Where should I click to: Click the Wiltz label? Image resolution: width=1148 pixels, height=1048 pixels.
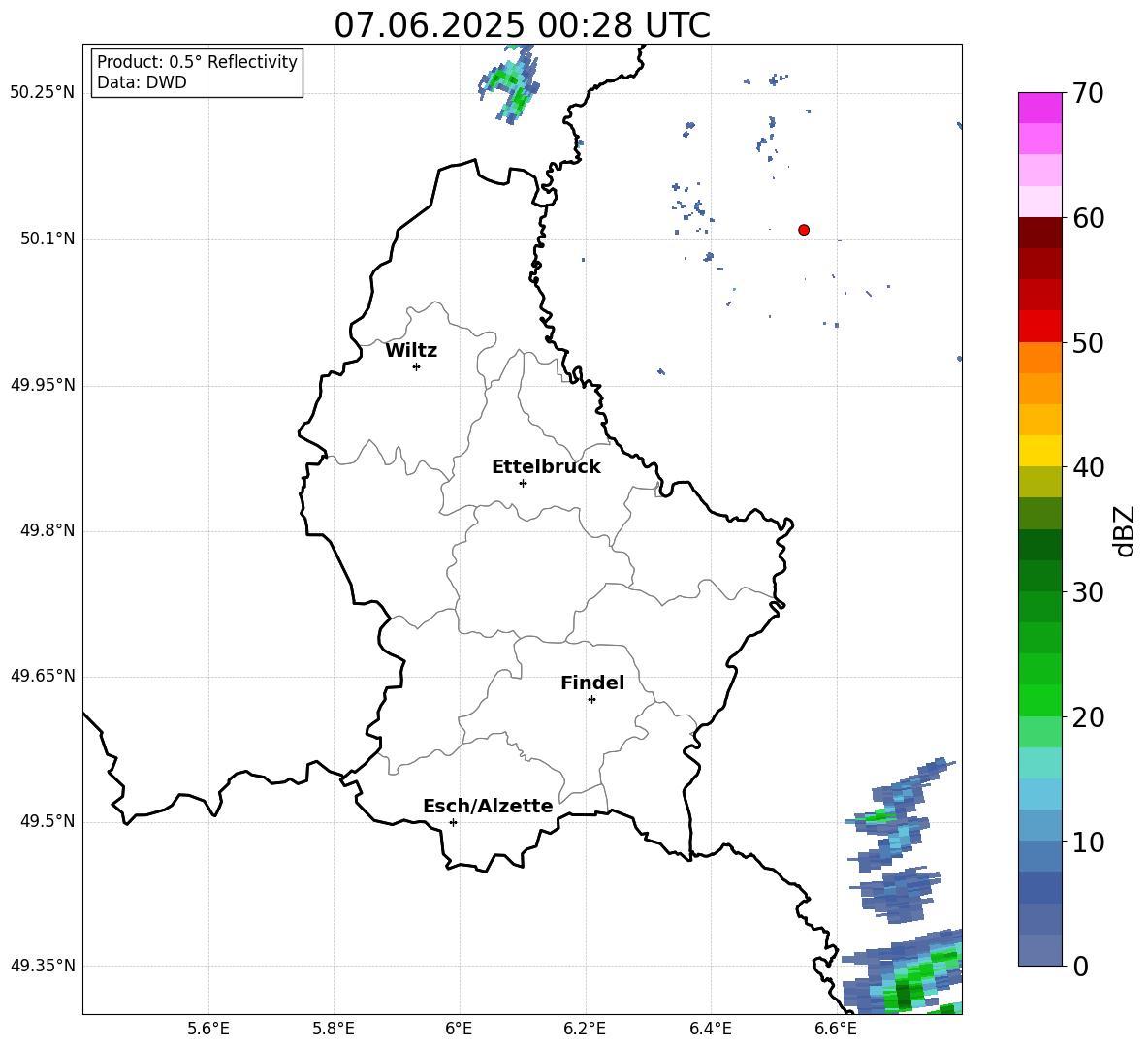pyautogui.click(x=411, y=351)
